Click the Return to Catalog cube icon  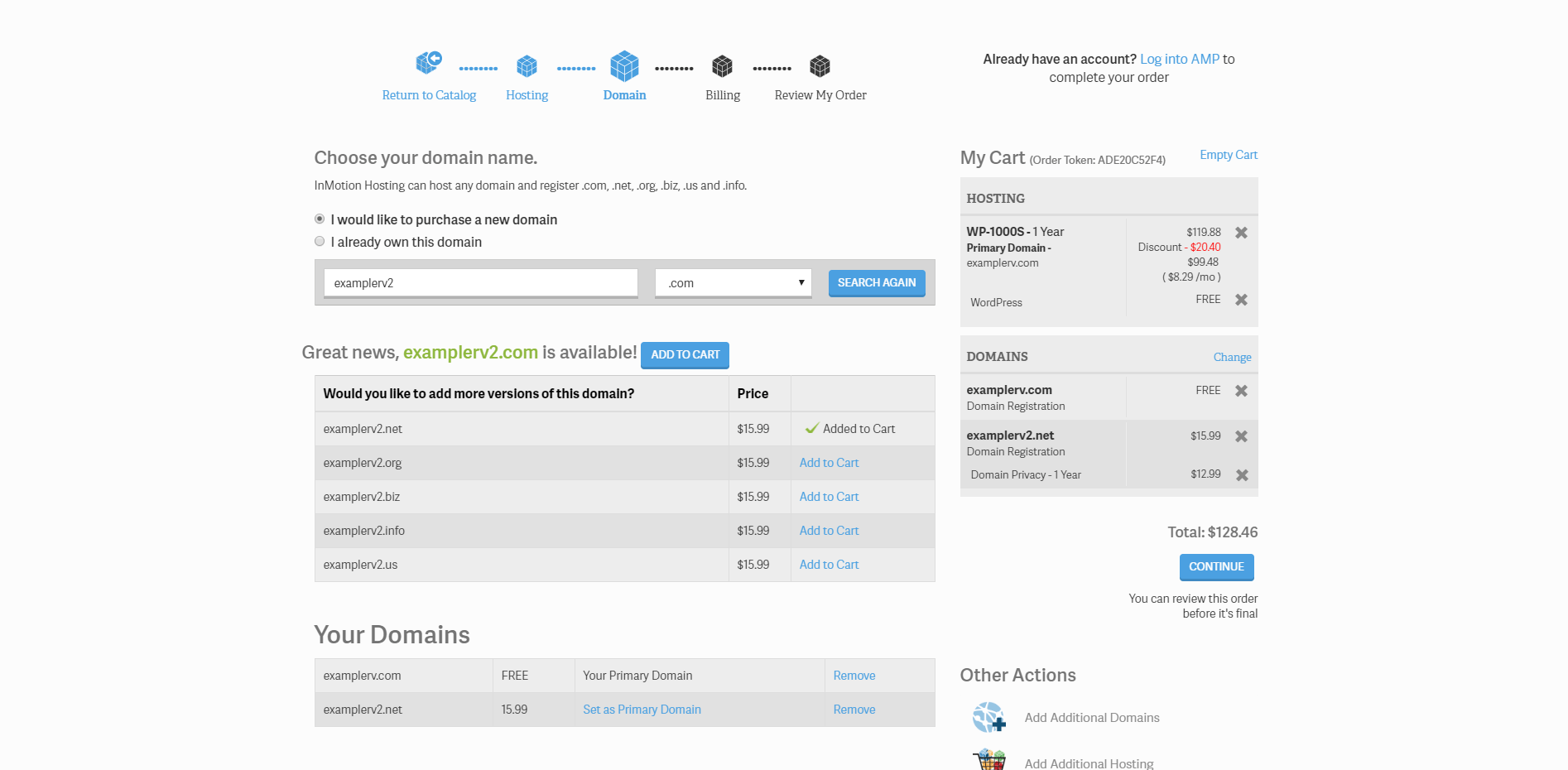point(429,62)
